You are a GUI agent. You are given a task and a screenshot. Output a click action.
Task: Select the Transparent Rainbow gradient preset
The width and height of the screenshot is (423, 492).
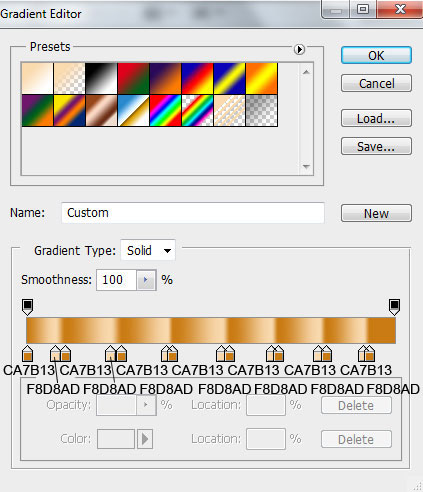pos(197,110)
